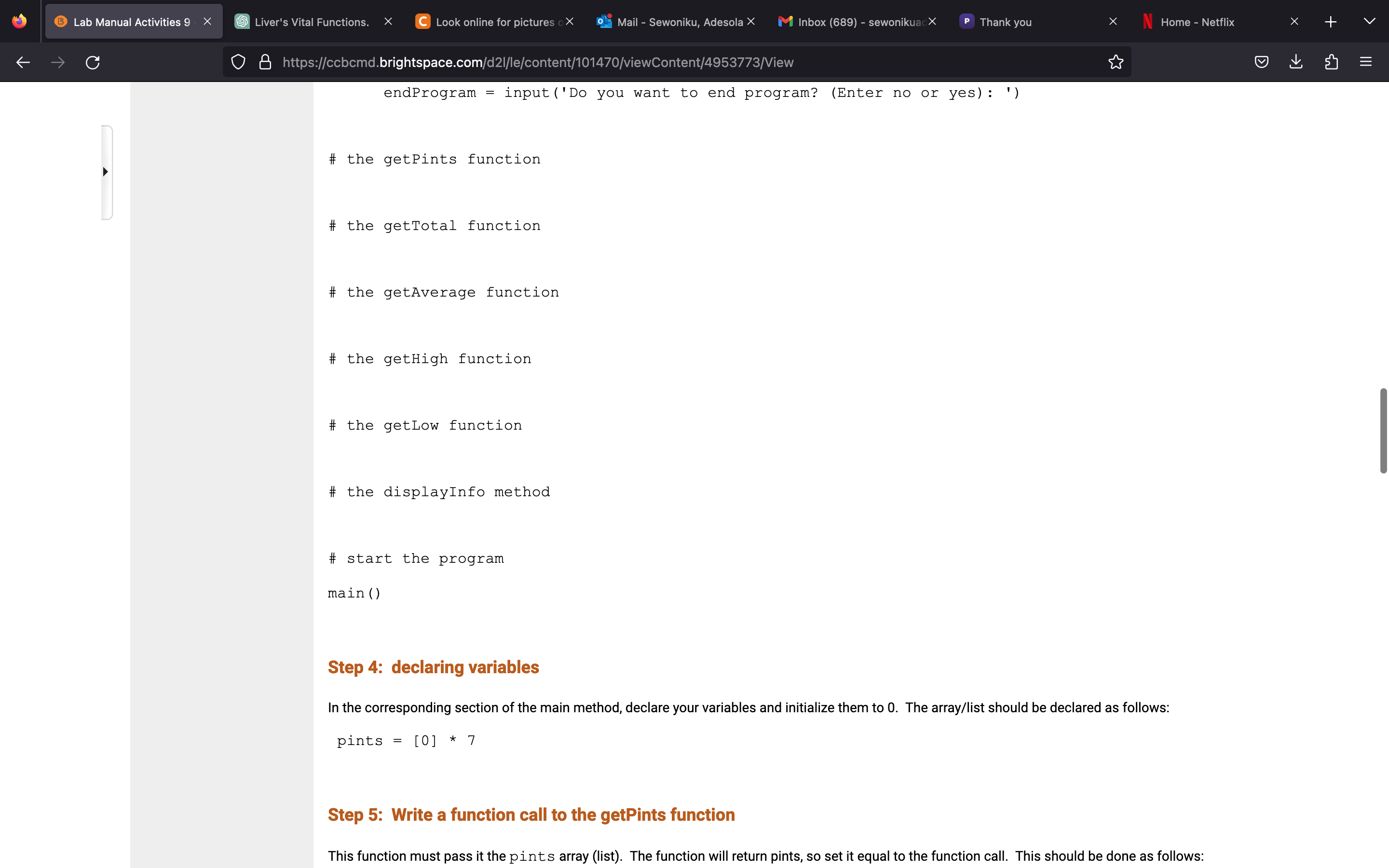The height and width of the screenshot is (868, 1389).
Task: Click the page refresh button
Action: pos(92,62)
